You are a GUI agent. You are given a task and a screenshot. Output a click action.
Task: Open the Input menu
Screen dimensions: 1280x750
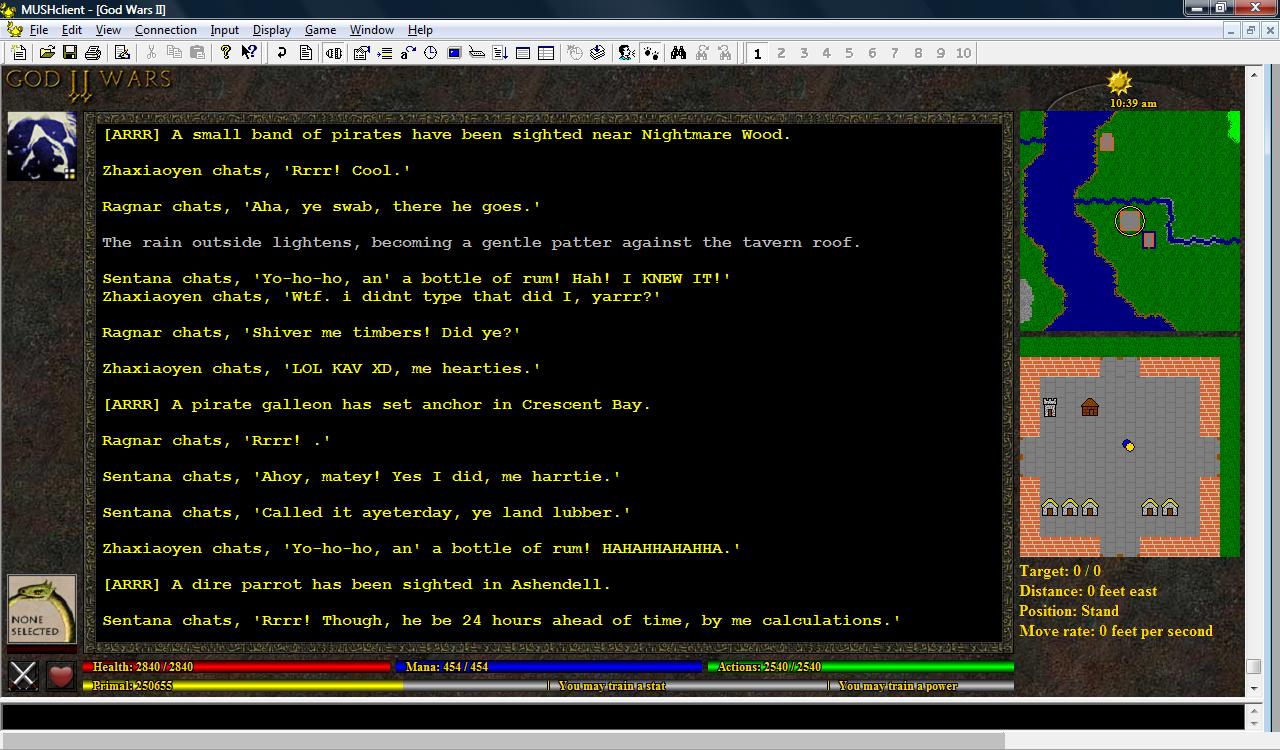point(225,30)
